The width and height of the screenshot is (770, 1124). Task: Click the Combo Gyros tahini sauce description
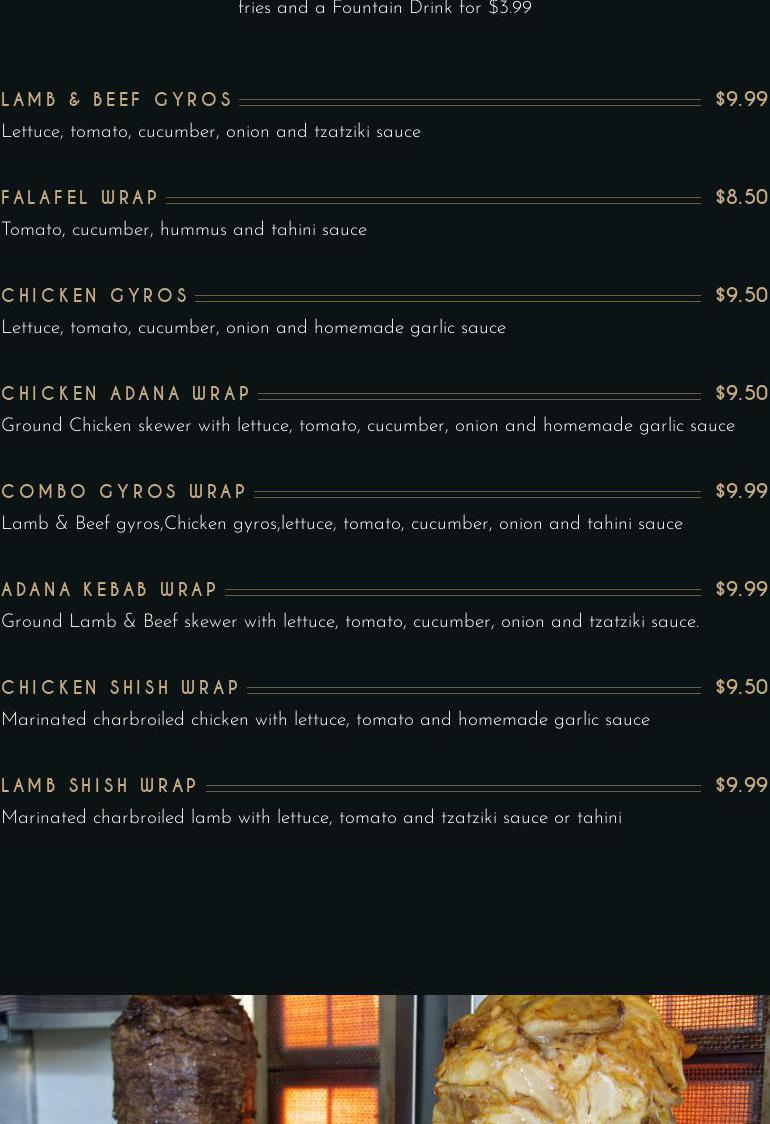coord(342,524)
